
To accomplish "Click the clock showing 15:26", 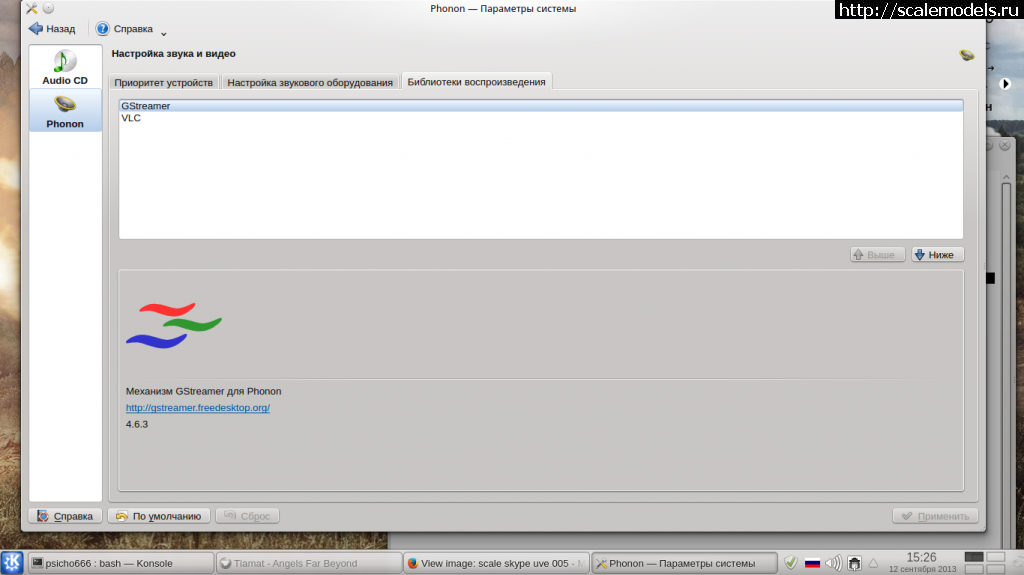I will (921, 557).
